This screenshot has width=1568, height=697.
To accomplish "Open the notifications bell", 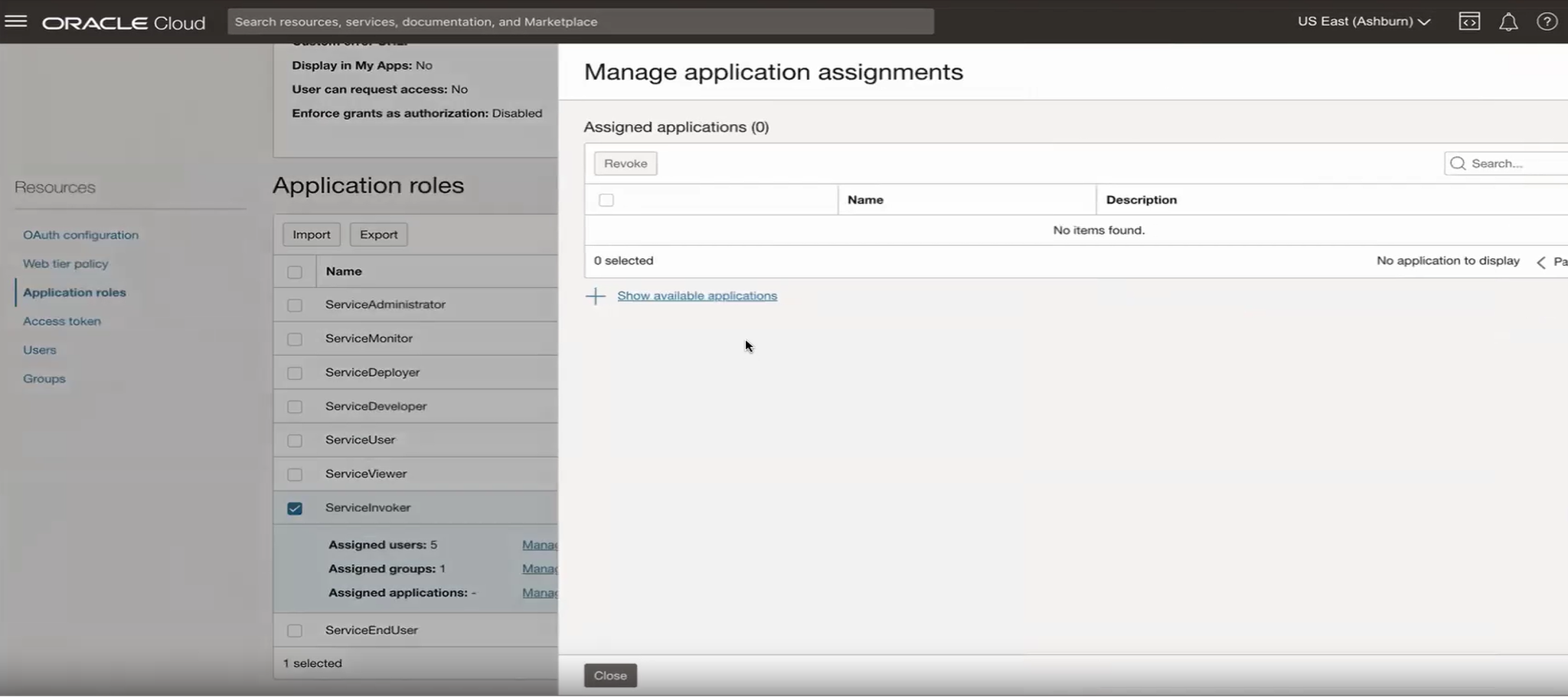I will pyautogui.click(x=1508, y=21).
